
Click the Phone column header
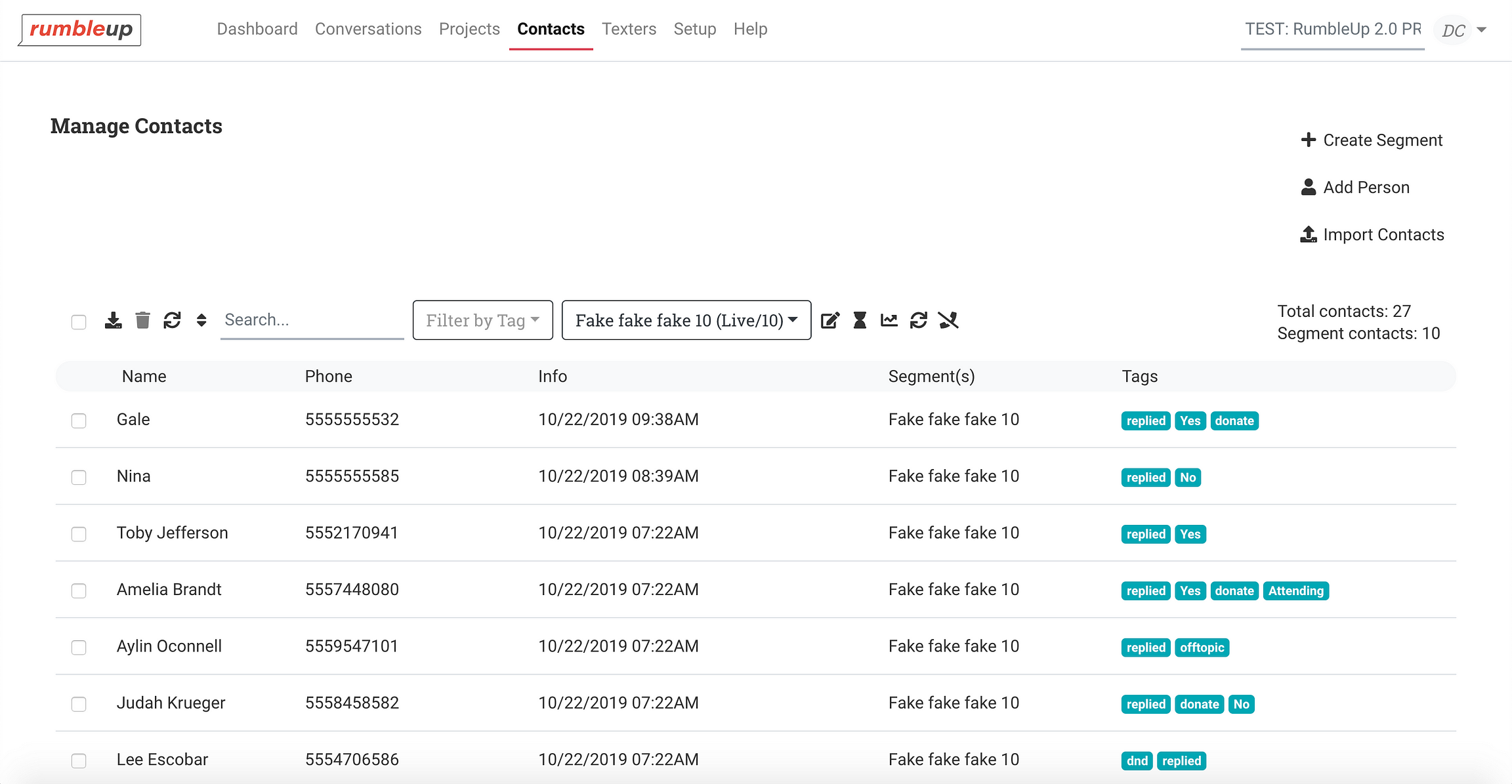[x=328, y=376]
